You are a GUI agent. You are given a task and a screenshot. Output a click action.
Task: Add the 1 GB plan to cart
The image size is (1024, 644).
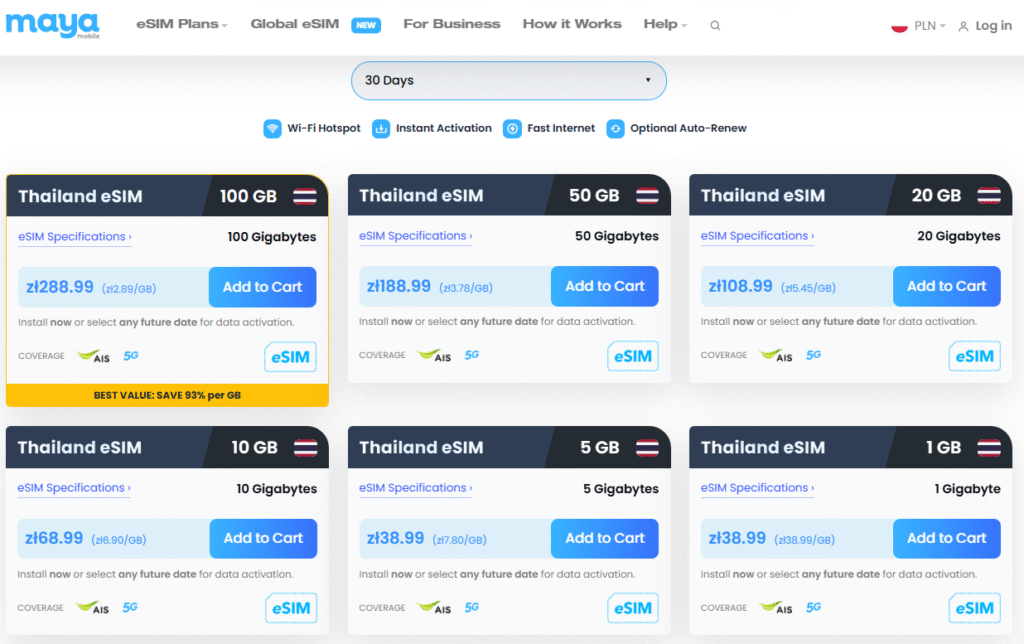click(x=946, y=539)
